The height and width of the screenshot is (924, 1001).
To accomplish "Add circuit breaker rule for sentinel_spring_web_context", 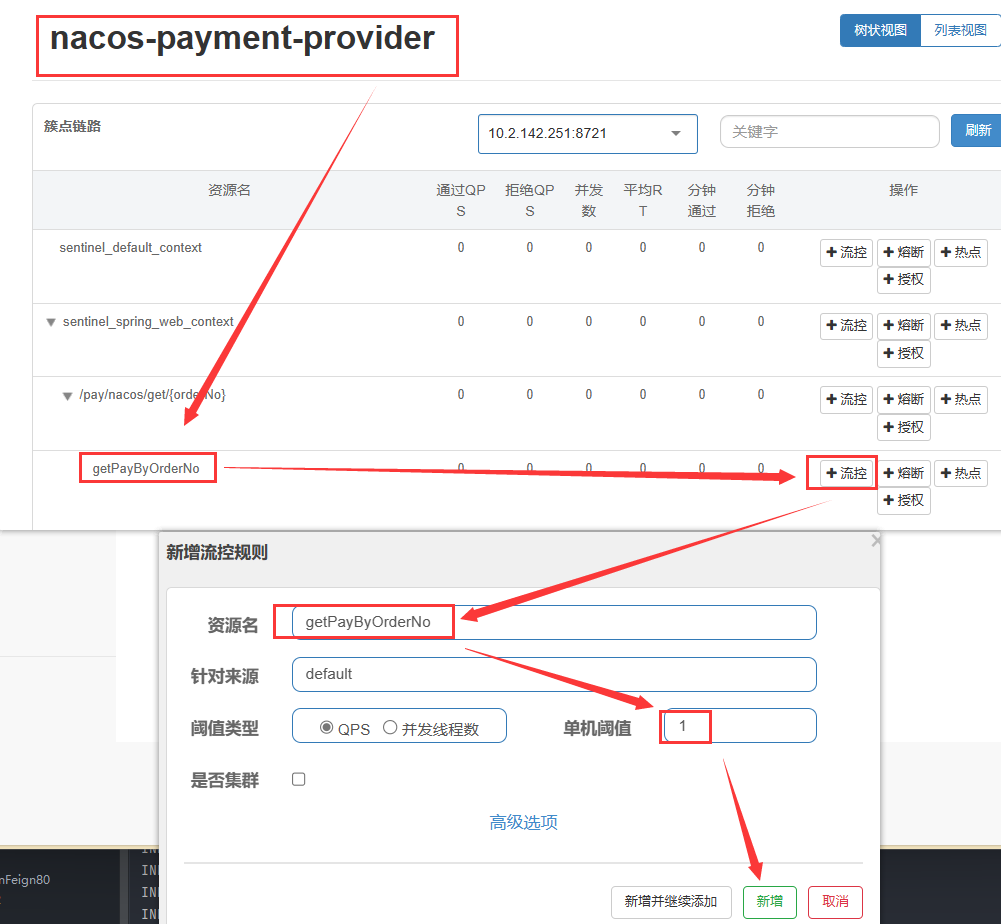I will [903, 326].
